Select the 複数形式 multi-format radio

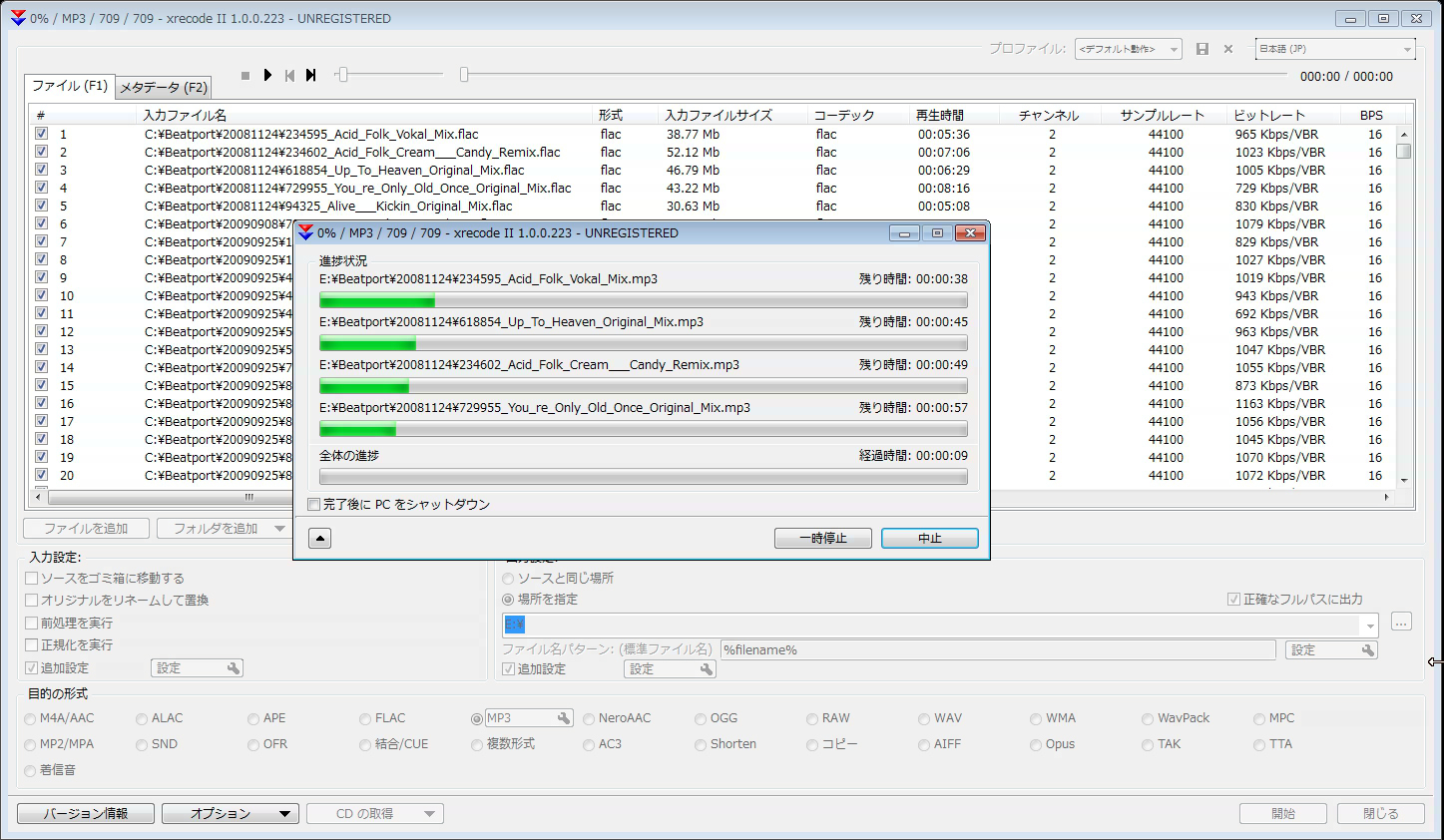pos(477,744)
